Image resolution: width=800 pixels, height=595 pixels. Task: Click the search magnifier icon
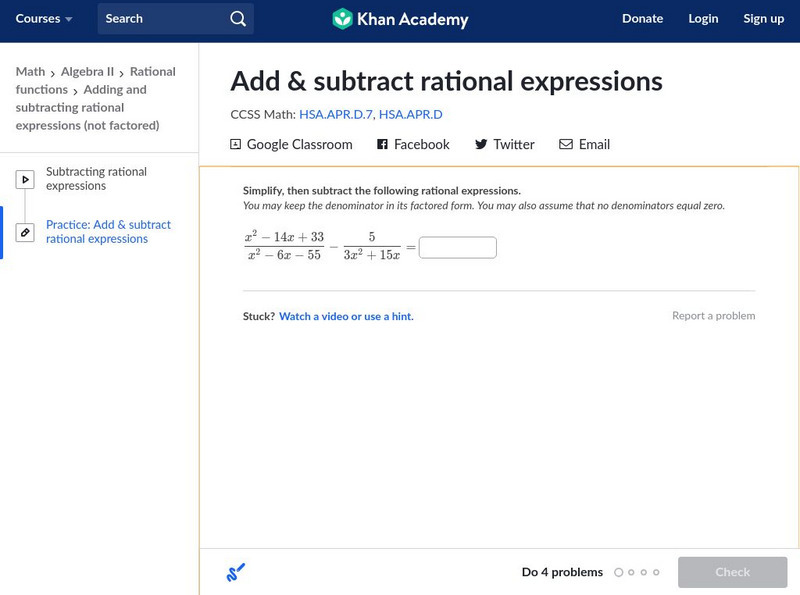(x=237, y=19)
